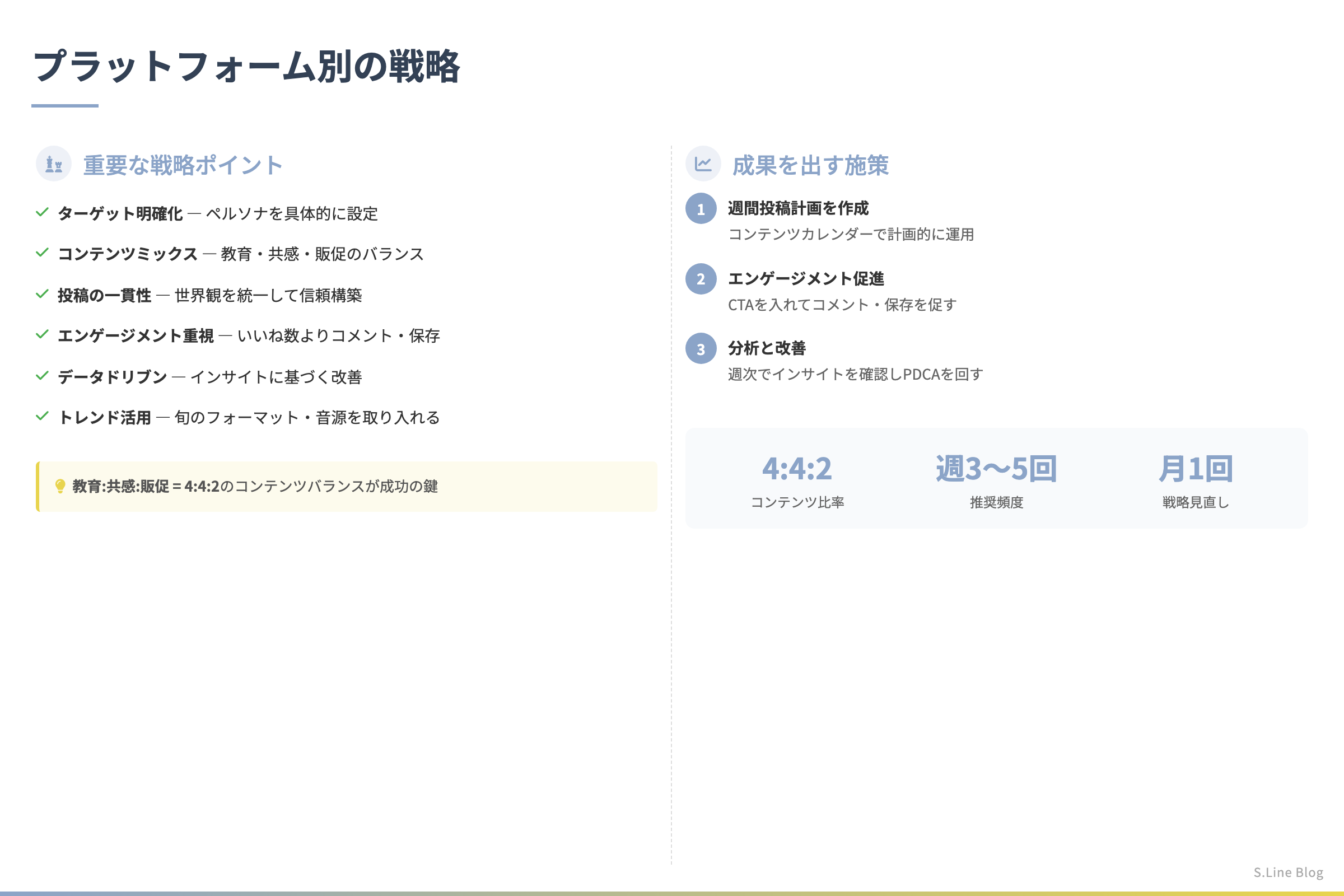The width and height of the screenshot is (1344, 896).
Task: Click the bold text トレンド活用
Action: [x=105, y=418]
